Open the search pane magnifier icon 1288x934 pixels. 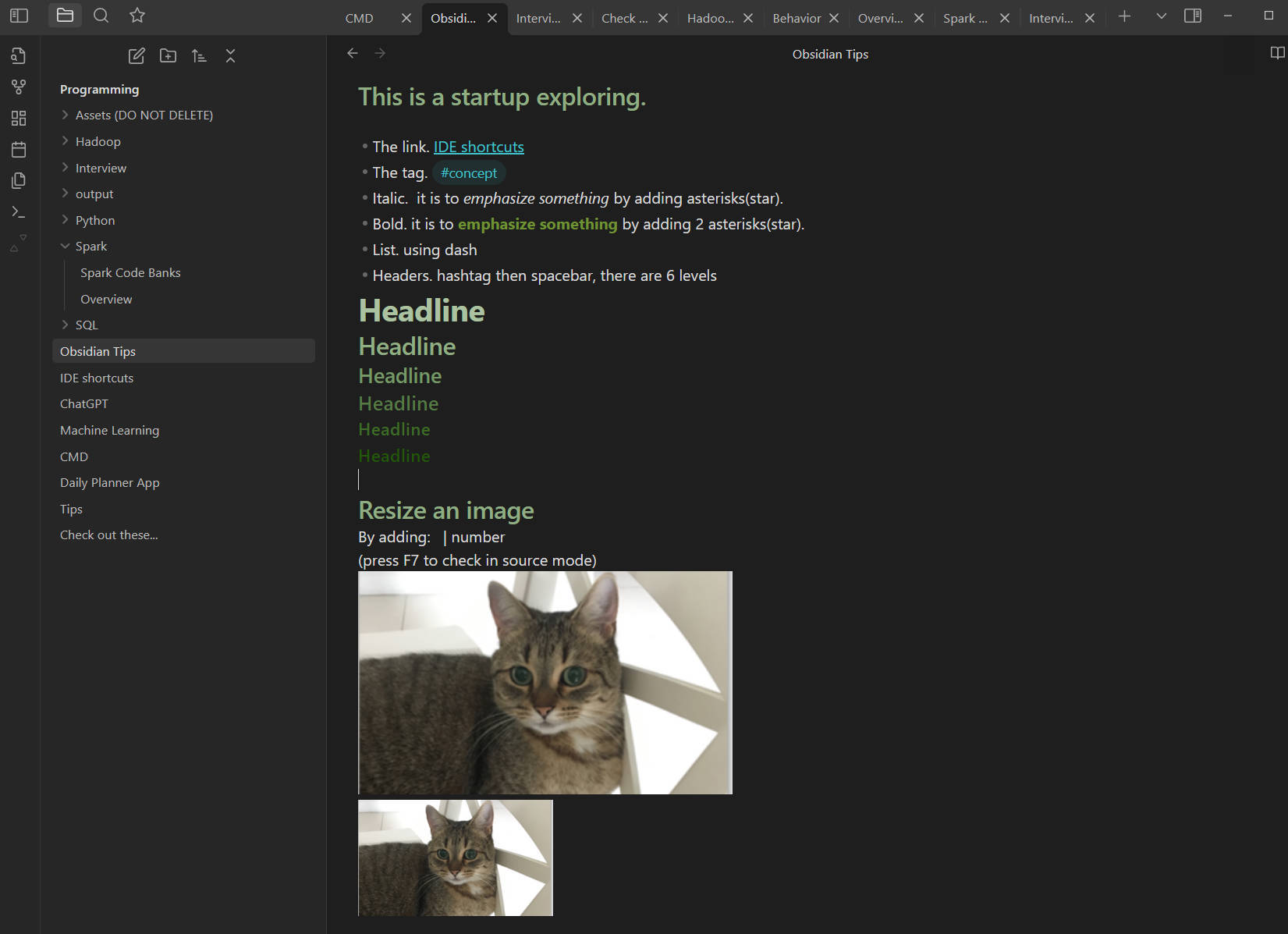pos(101,16)
